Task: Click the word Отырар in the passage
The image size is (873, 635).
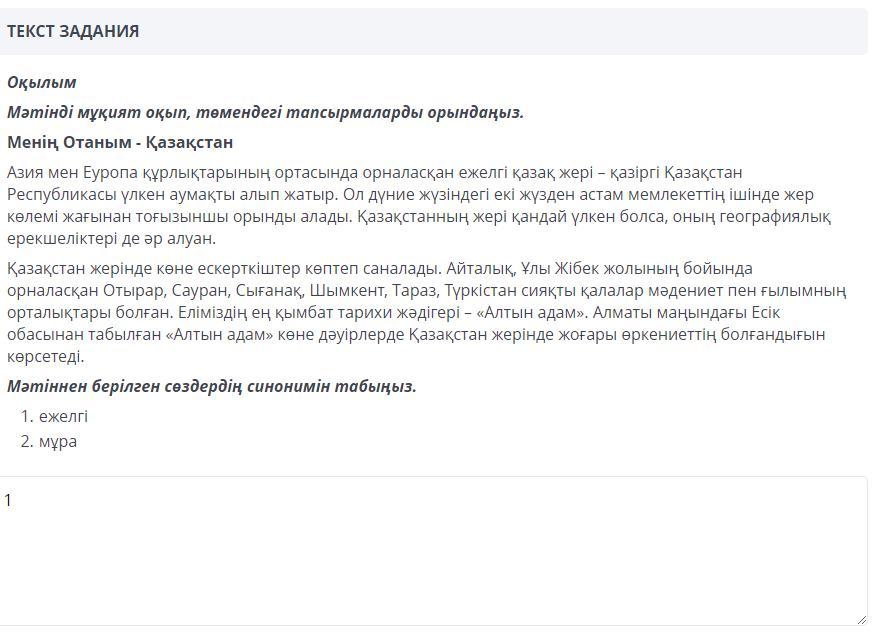Action: (x=130, y=290)
